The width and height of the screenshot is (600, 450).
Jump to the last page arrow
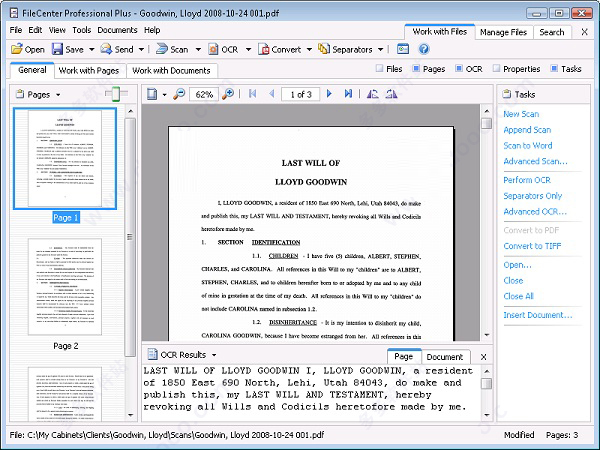click(348, 94)
